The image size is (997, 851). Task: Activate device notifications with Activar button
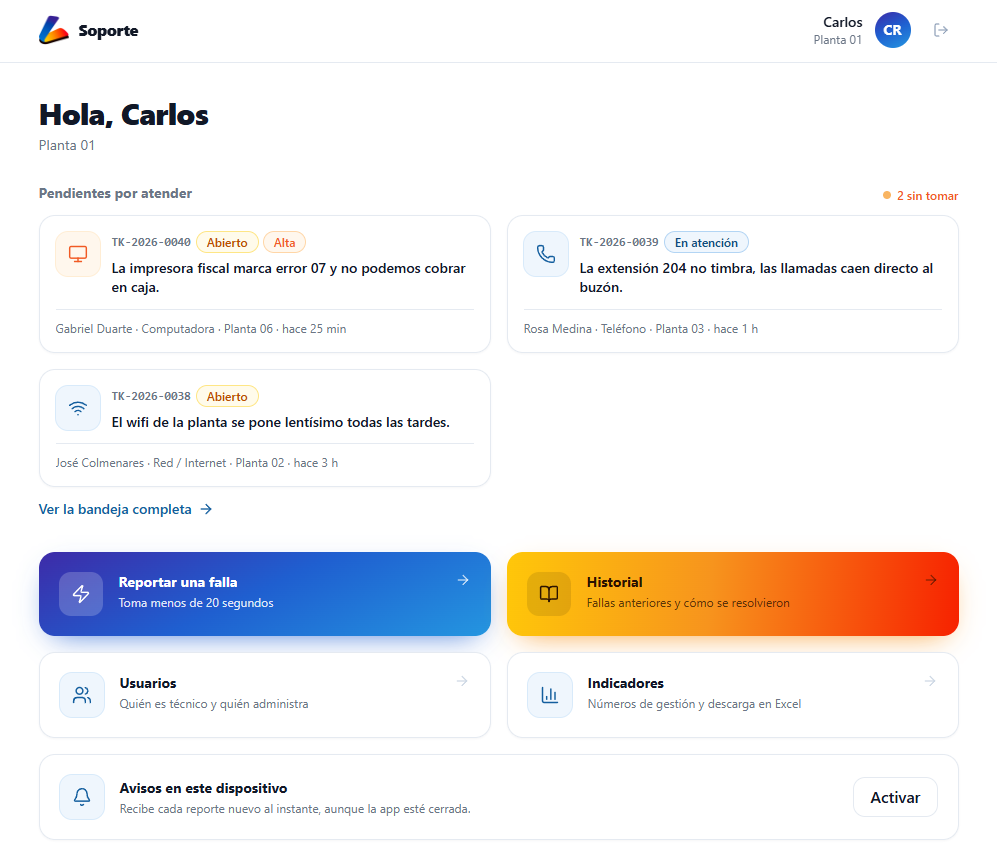click(x=895, y=797)
